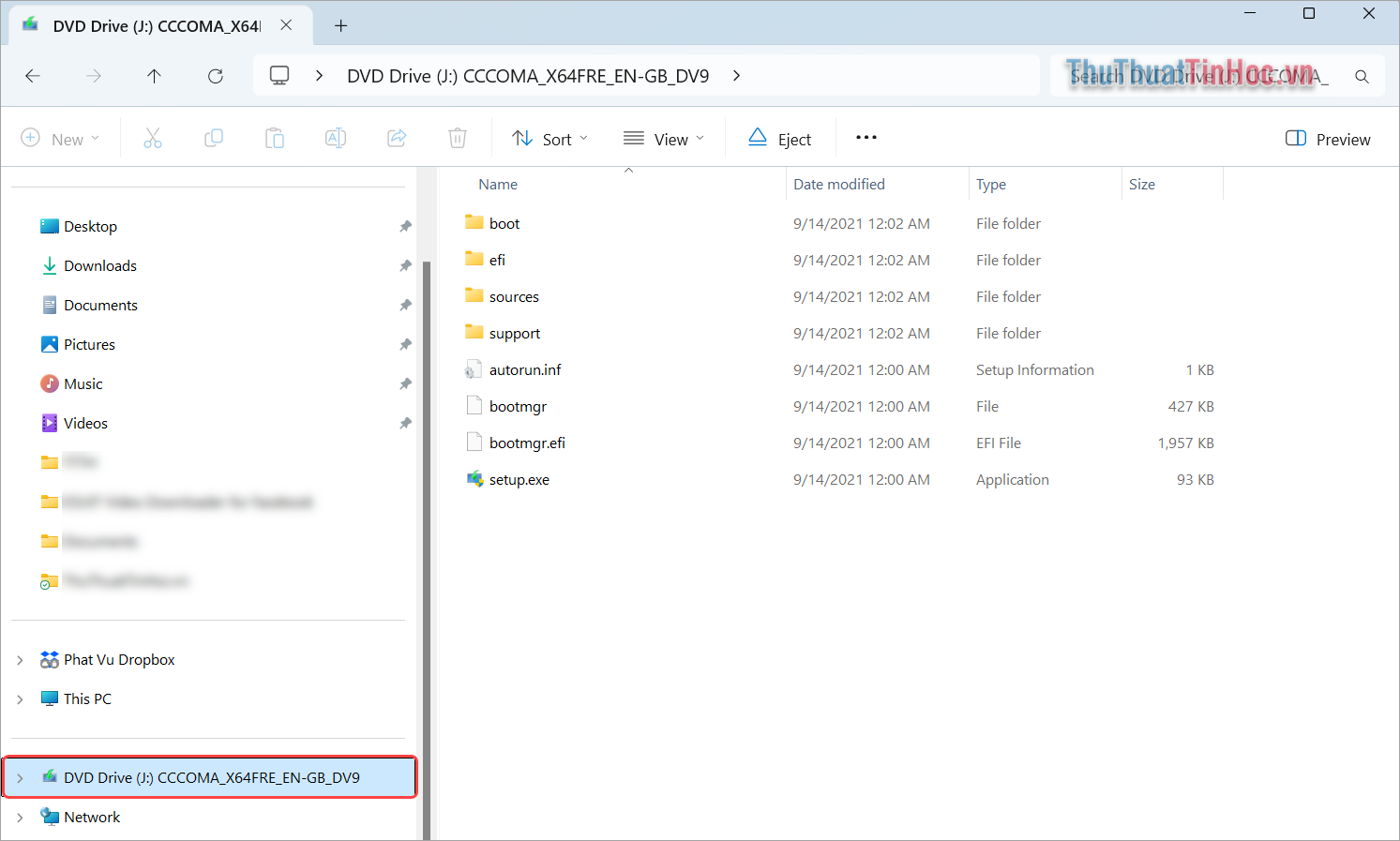Click the Copy icon in toolbar

[x=214, y=139]
